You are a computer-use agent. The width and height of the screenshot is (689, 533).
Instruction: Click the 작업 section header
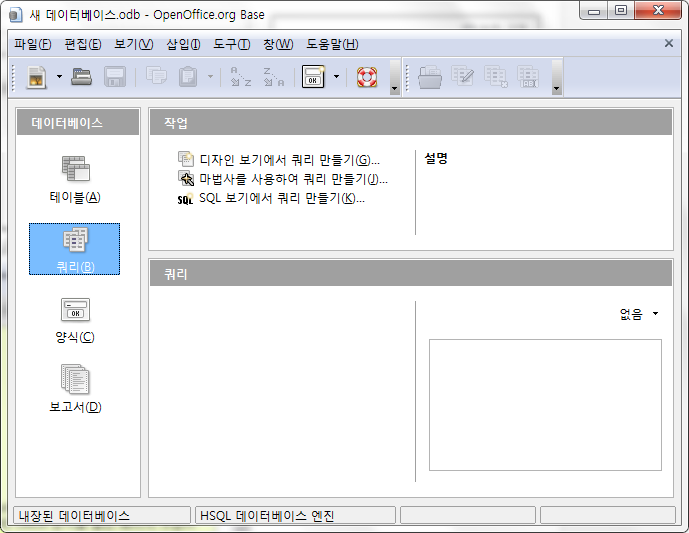point(411,123)
